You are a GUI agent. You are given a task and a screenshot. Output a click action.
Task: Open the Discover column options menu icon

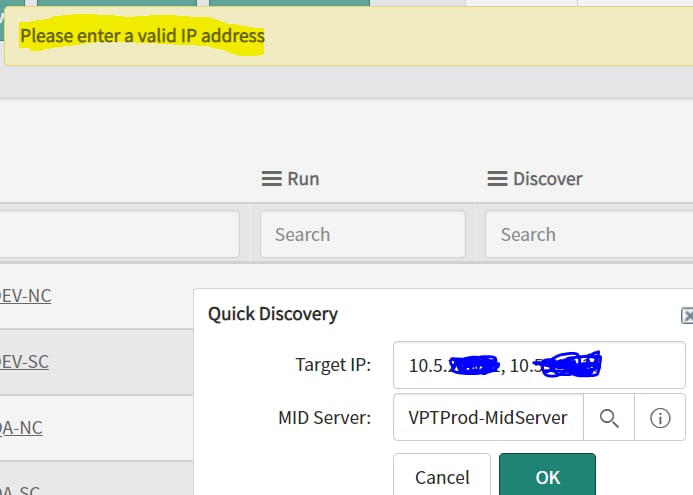click(x=497, y=179)
